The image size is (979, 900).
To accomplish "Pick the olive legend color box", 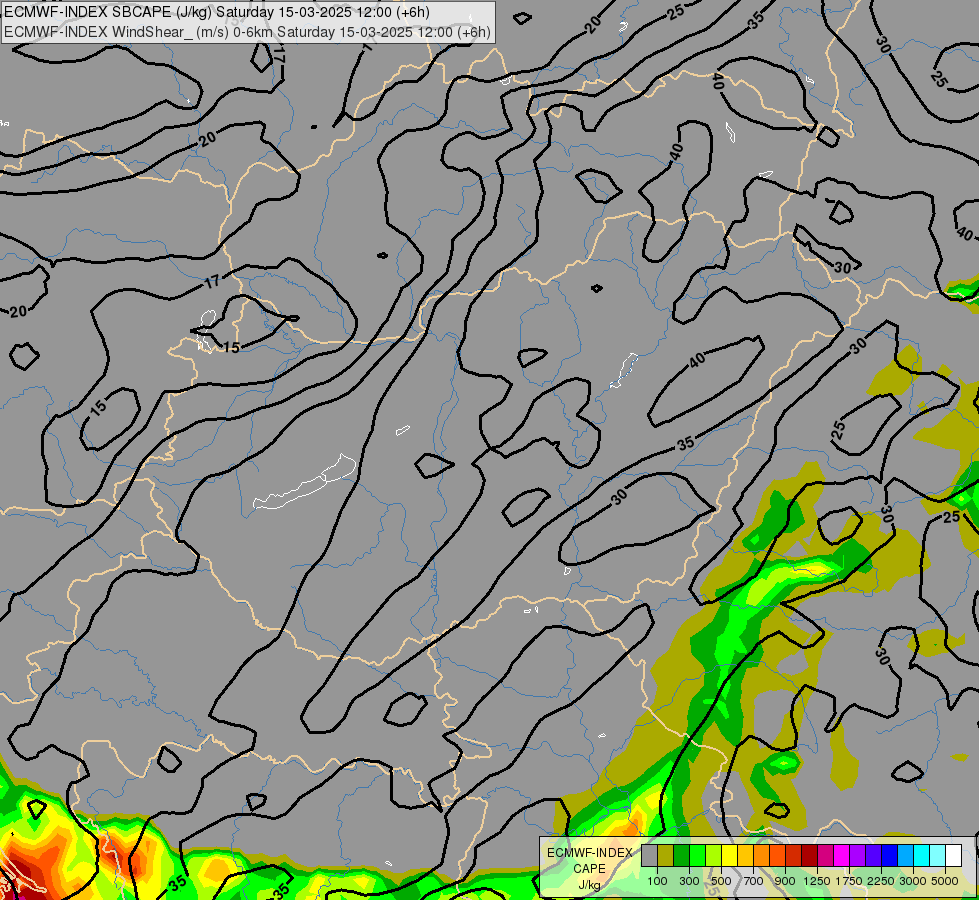I will point(666,856).
